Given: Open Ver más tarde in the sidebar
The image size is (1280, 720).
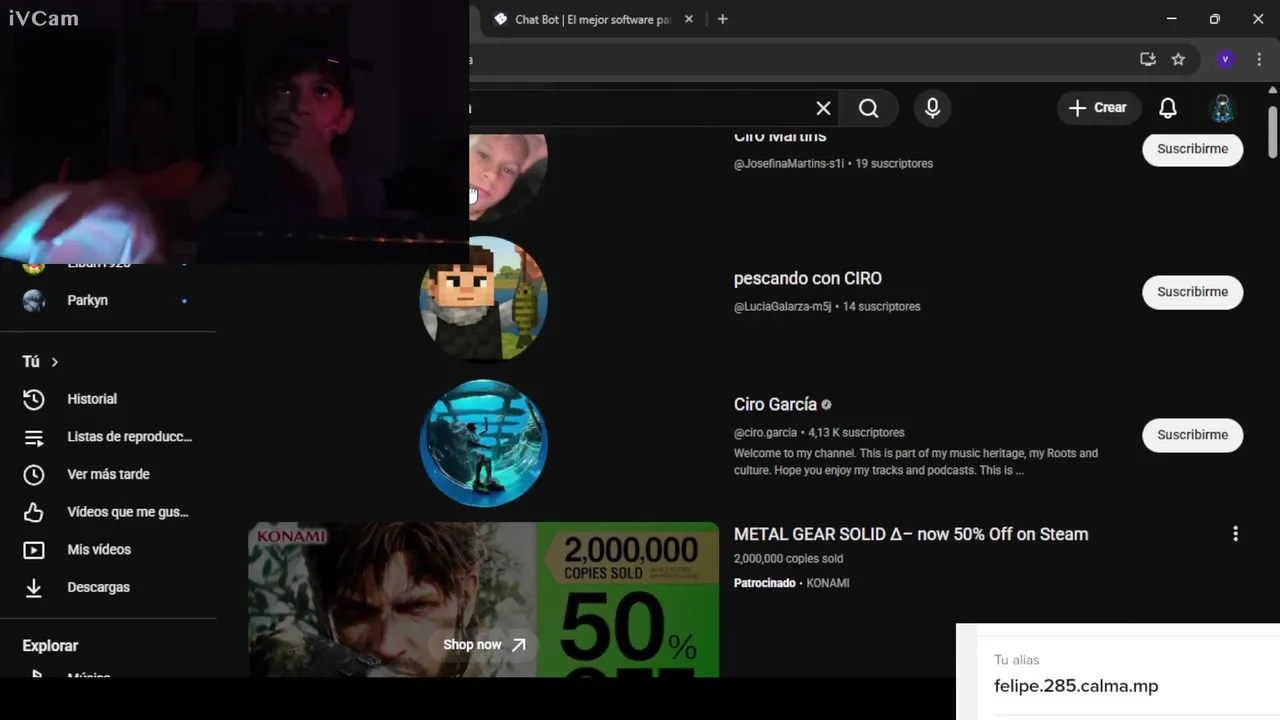Looking at the screenshot, I should click(107, 474).
